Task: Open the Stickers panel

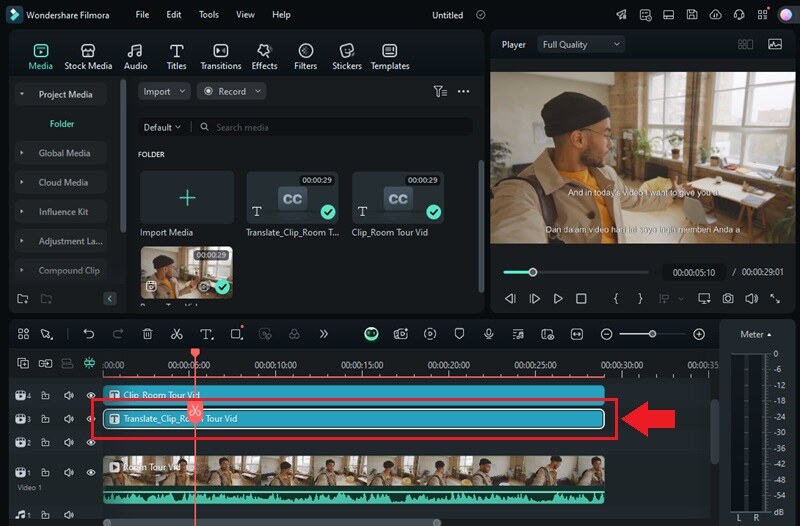Action: pos(347,57)
